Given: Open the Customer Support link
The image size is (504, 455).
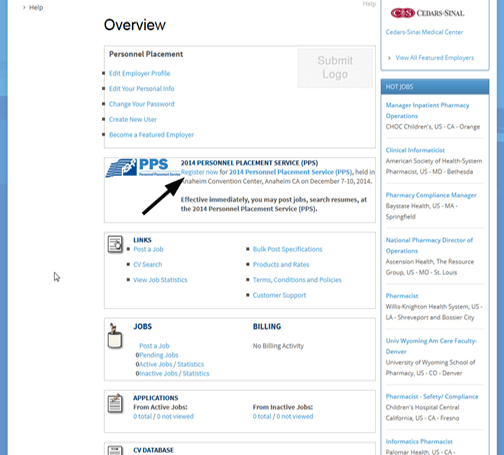Looking at the screenshot, I should tap(279, 295).
